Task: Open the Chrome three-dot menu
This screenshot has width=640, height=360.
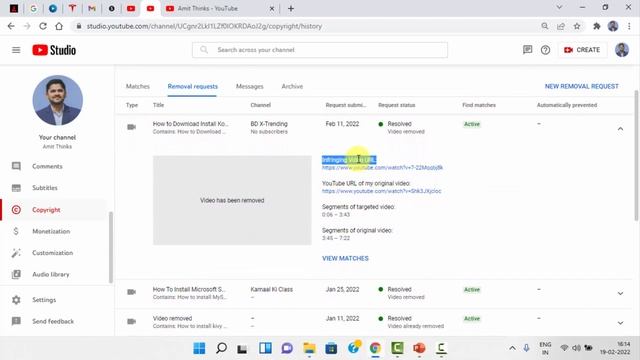Action: pos(629,26)
